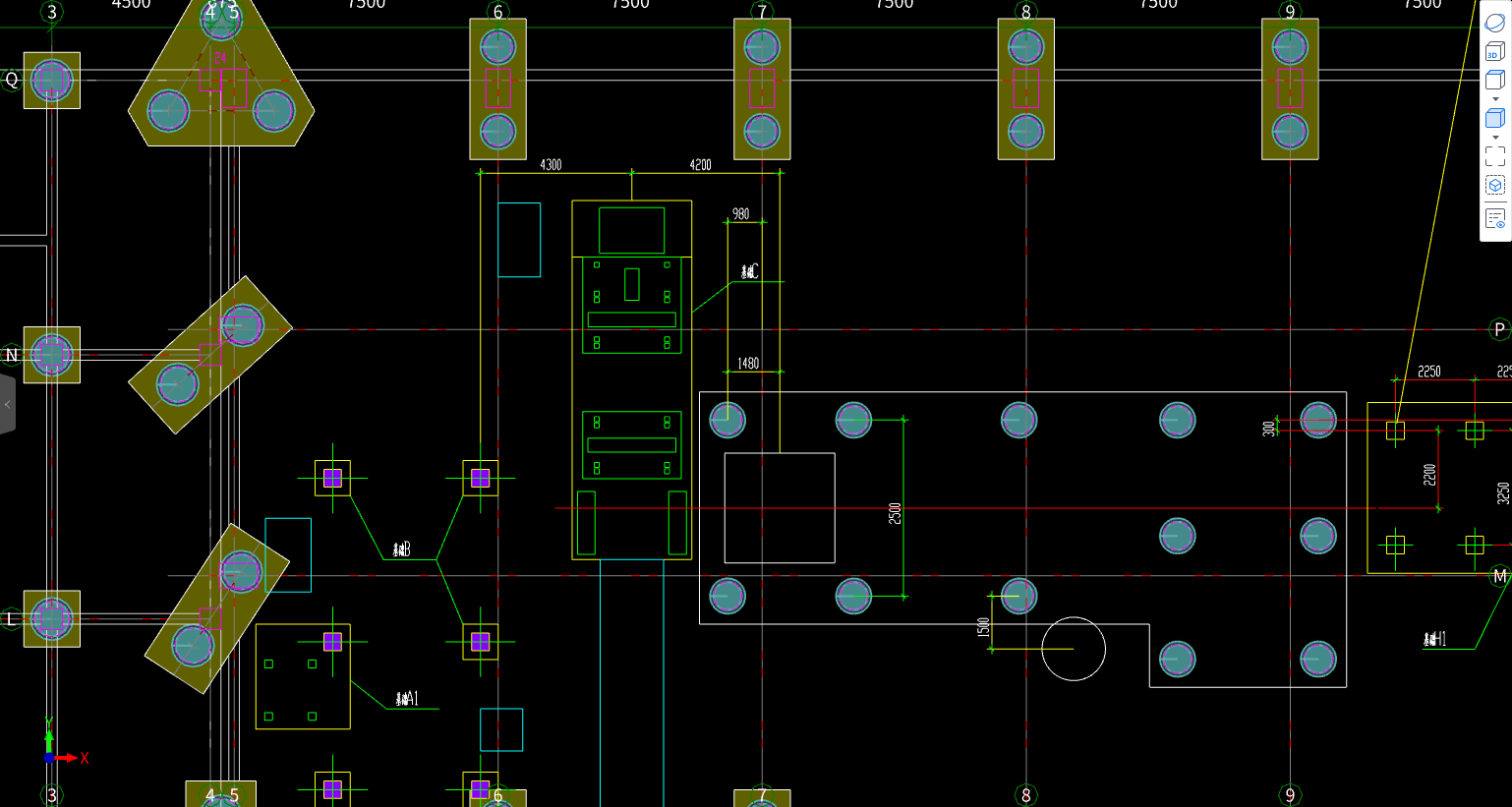This screenshot has height=807, width=1512.
Task: Select the 2500 dimension text
Action: (x=895, y=513)
